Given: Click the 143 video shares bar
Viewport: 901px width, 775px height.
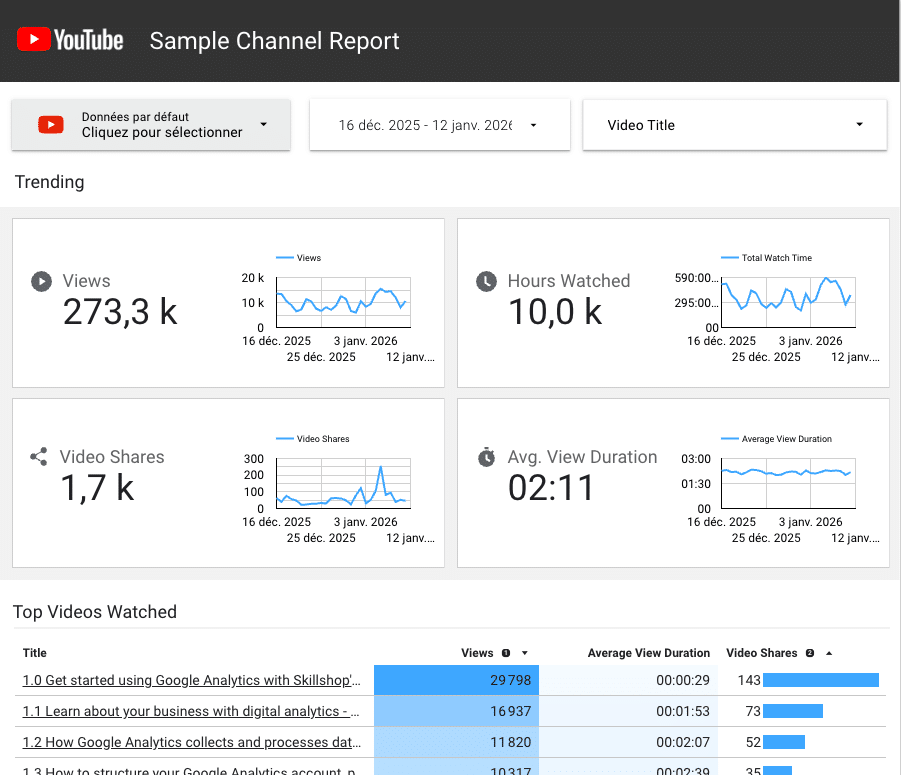Looking at the screenshot, I should coord(820,680).
